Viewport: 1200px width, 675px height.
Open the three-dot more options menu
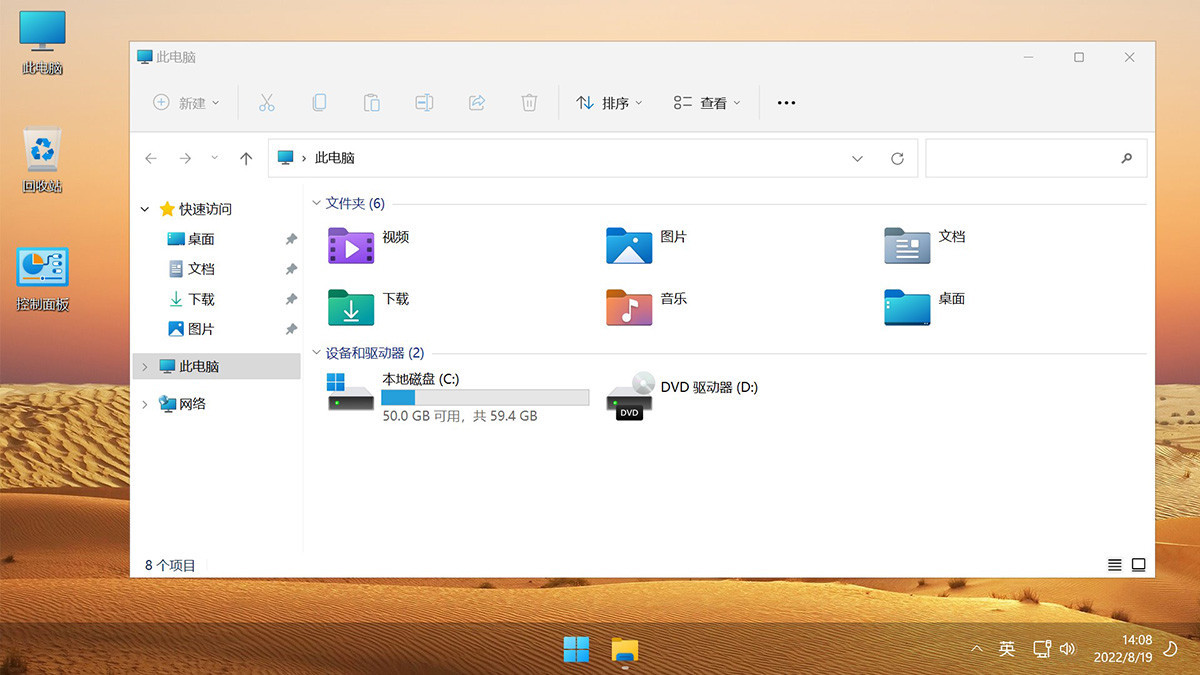pyautogui.click(x=786, y=102)
